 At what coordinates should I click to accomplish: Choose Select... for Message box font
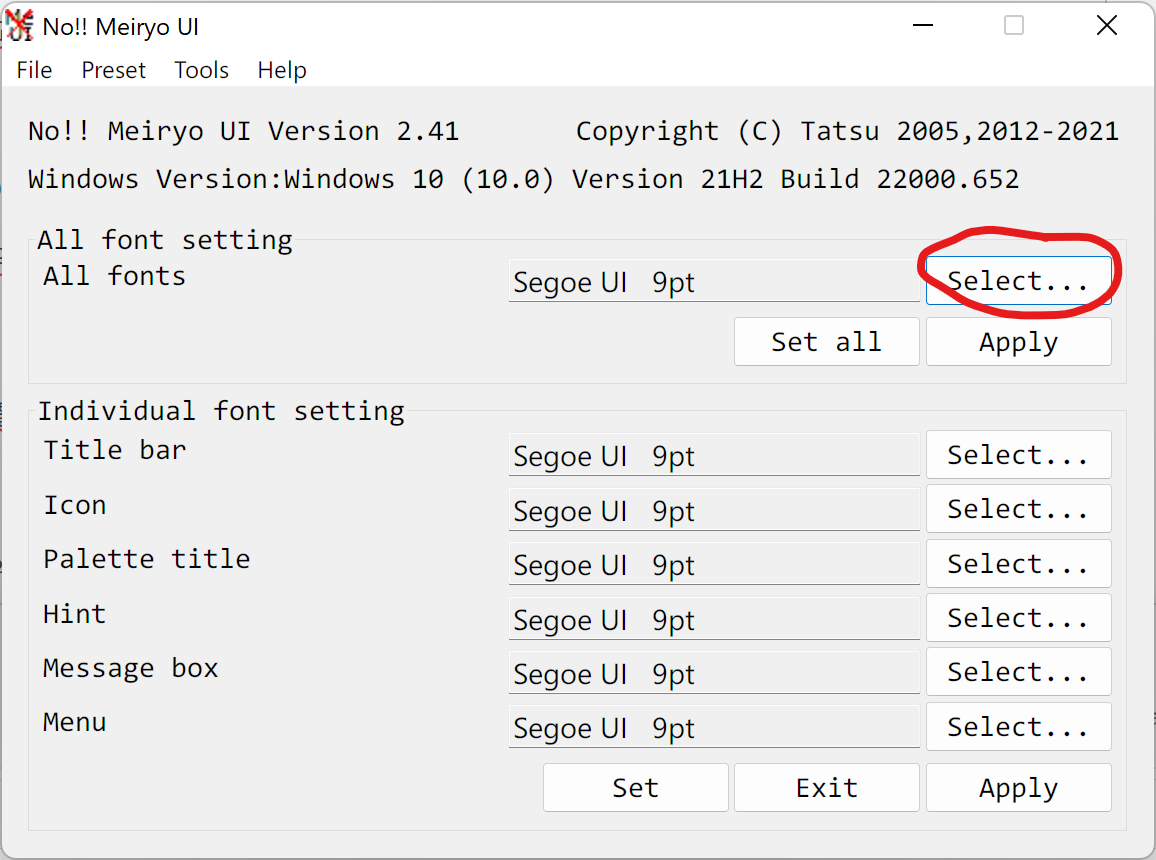(x=1018, y=672)
